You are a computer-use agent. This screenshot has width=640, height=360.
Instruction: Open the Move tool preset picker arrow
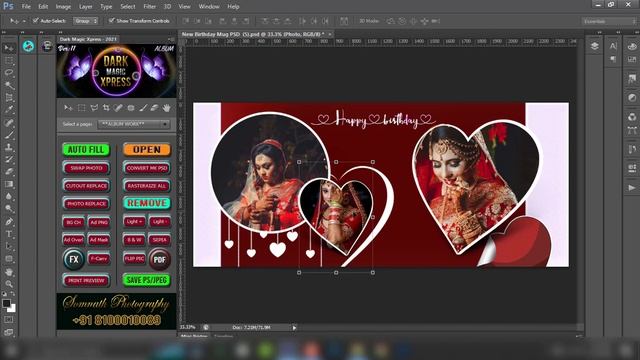click(24, 21)
